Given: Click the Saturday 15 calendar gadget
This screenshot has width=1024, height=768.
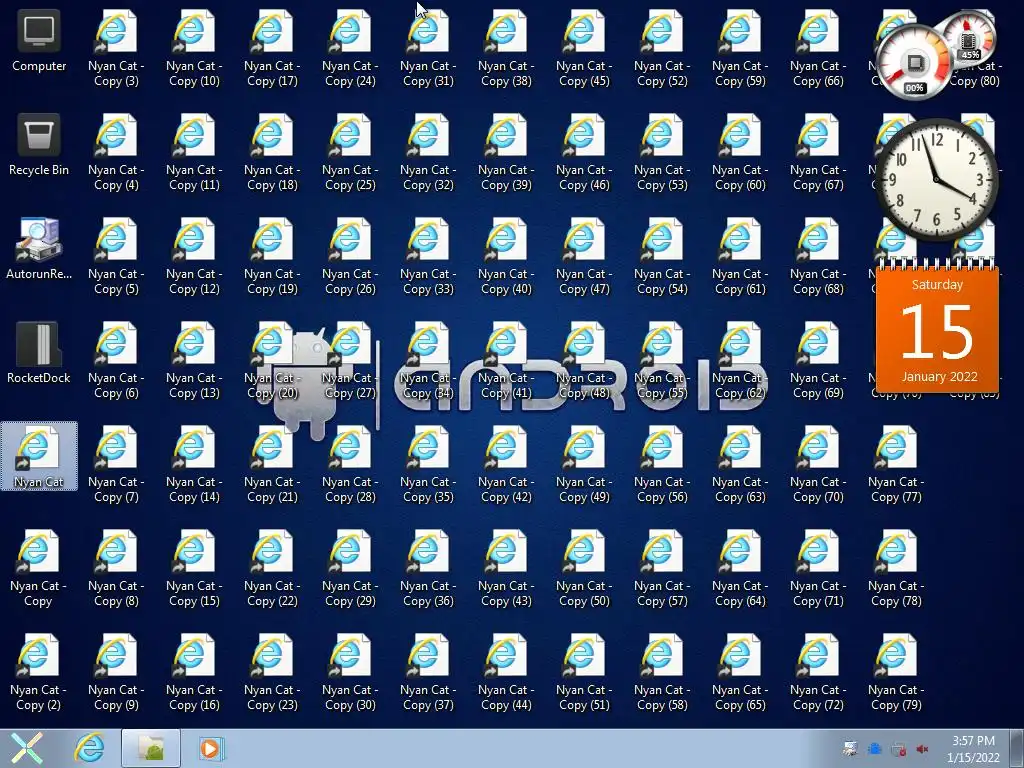Looking at the screenshot, I should pos(937,325).
